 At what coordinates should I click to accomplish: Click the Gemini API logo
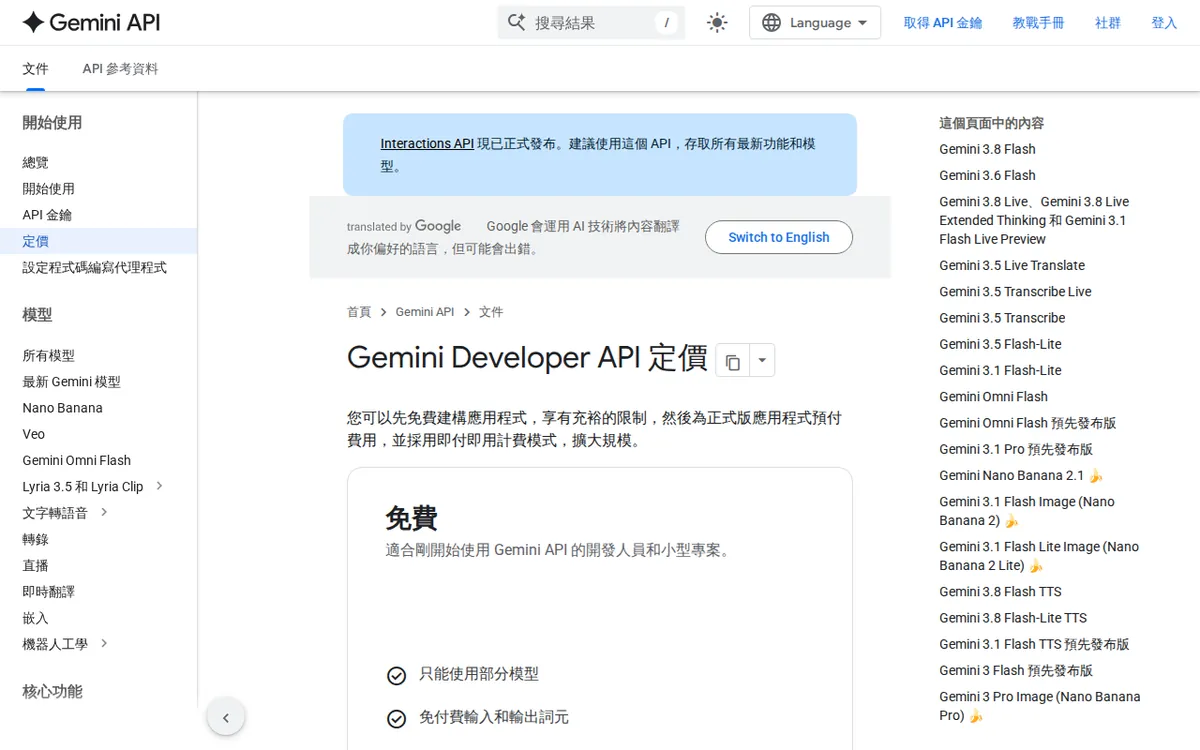[x=91, y=22]
